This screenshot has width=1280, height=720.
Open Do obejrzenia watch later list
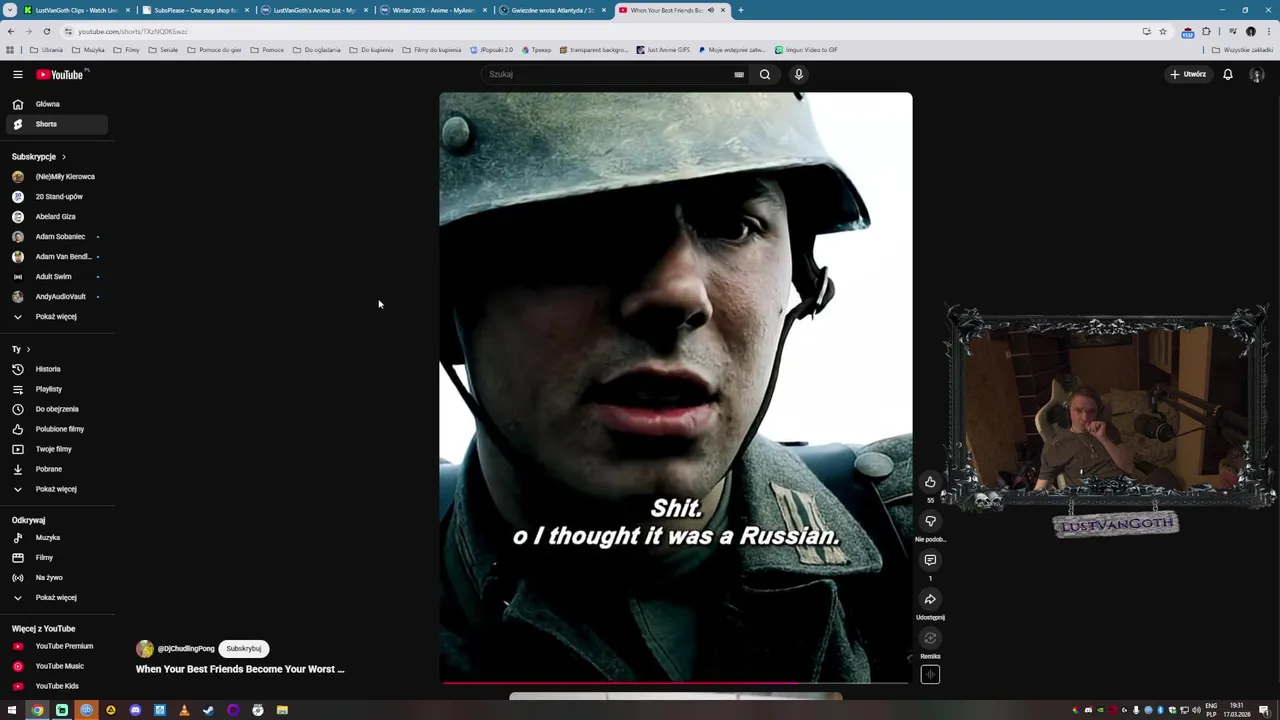point(55,409)
